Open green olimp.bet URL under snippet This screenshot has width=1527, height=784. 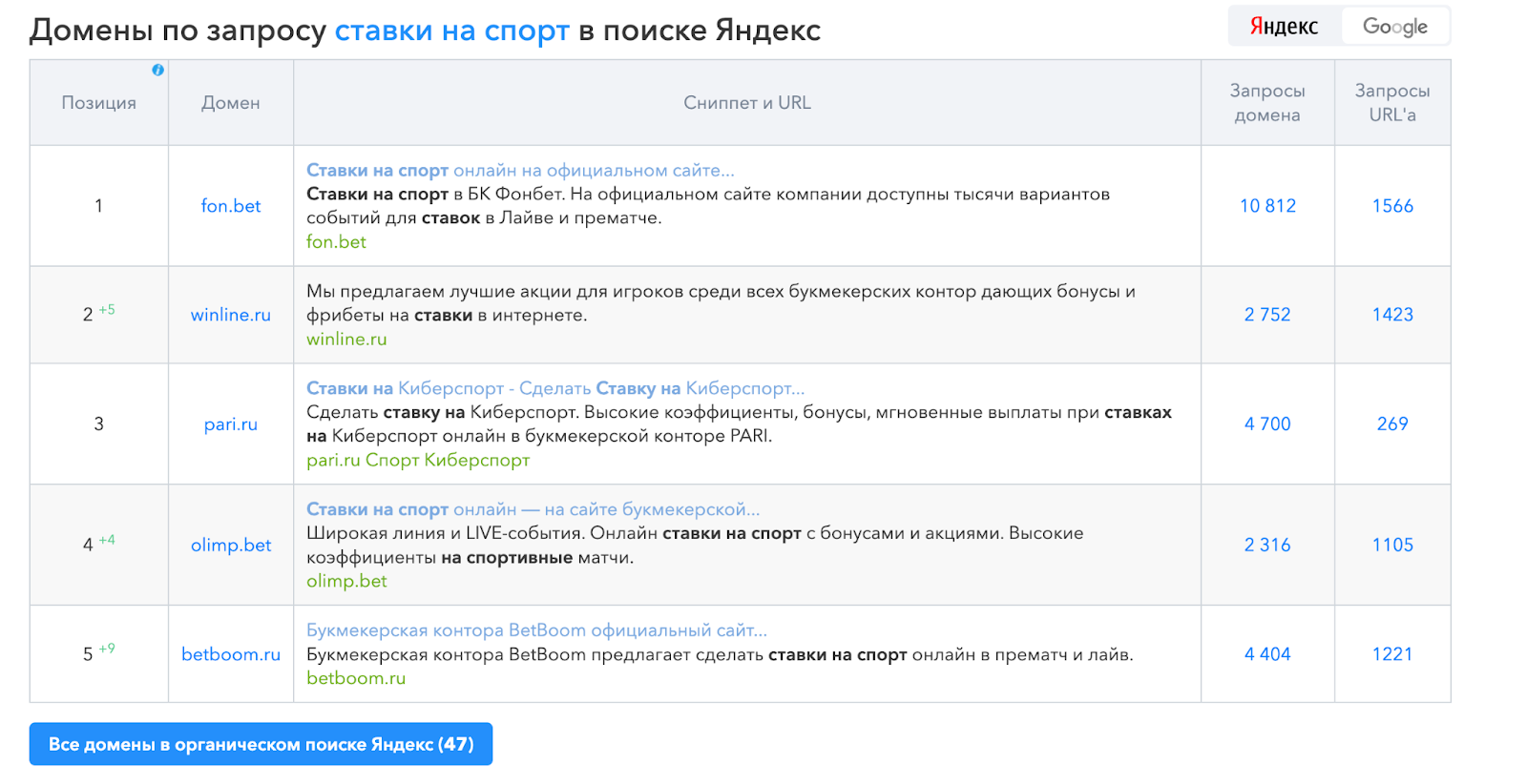(346, 582)
